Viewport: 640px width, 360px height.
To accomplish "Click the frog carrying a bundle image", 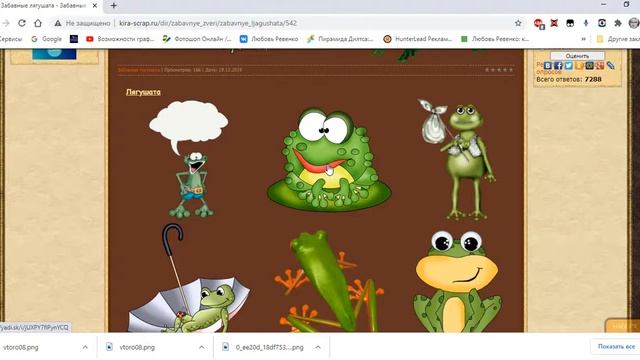I will (x=457, y=159).
